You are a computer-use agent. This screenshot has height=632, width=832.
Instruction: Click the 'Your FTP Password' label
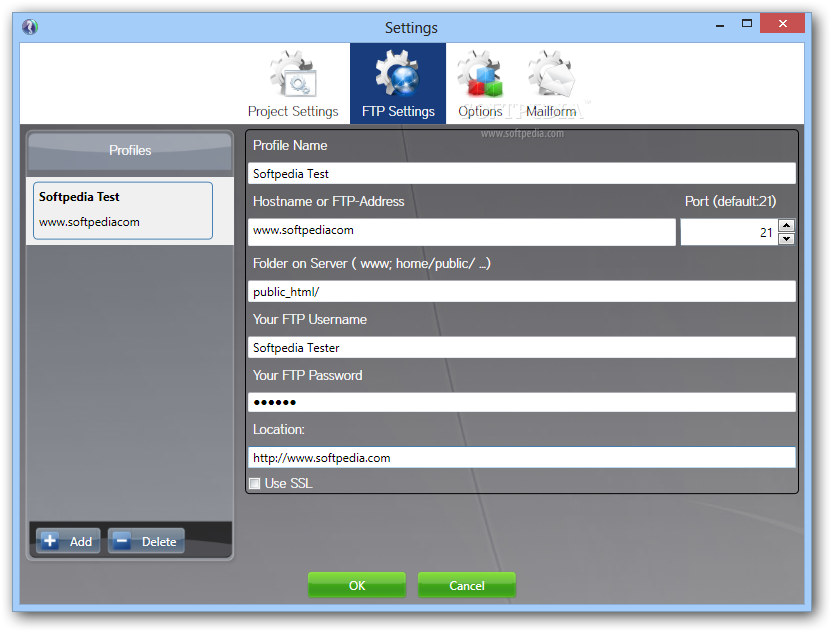[308, 376]
